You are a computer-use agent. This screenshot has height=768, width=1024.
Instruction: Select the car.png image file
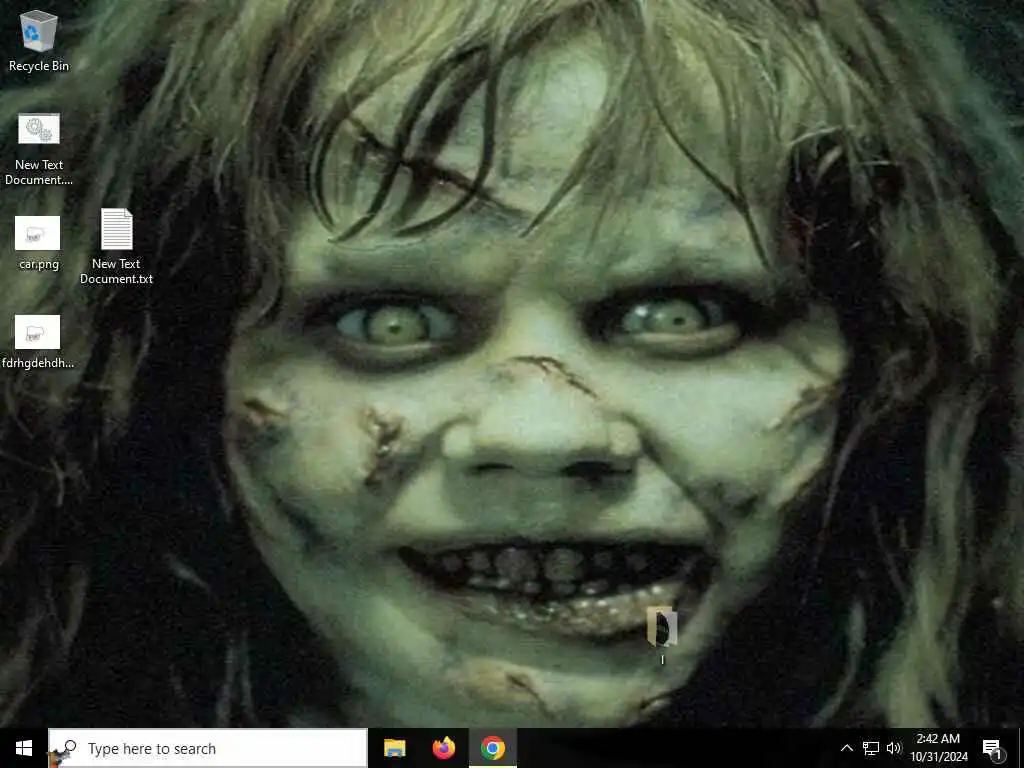[x=39, y=242]
